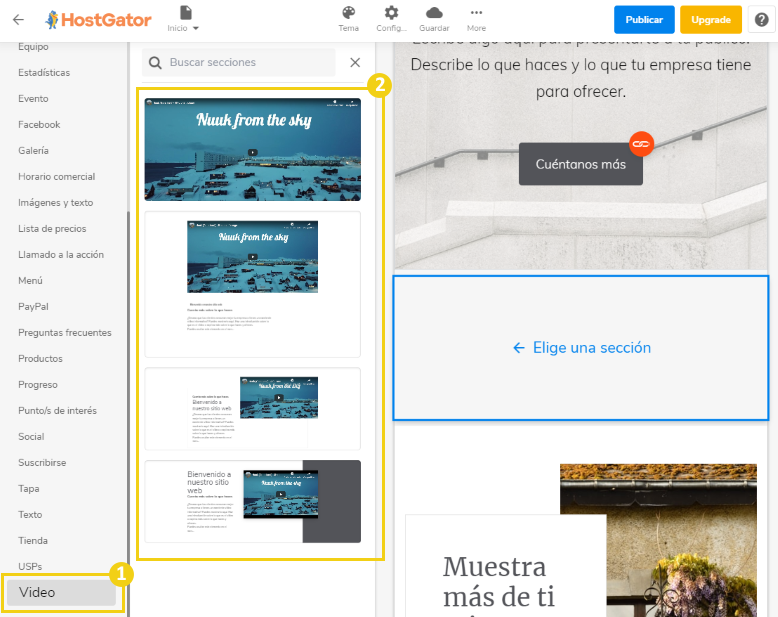The image size is (778, 617).
Task: Open the help question mark icon
Action: coord(761,20)
